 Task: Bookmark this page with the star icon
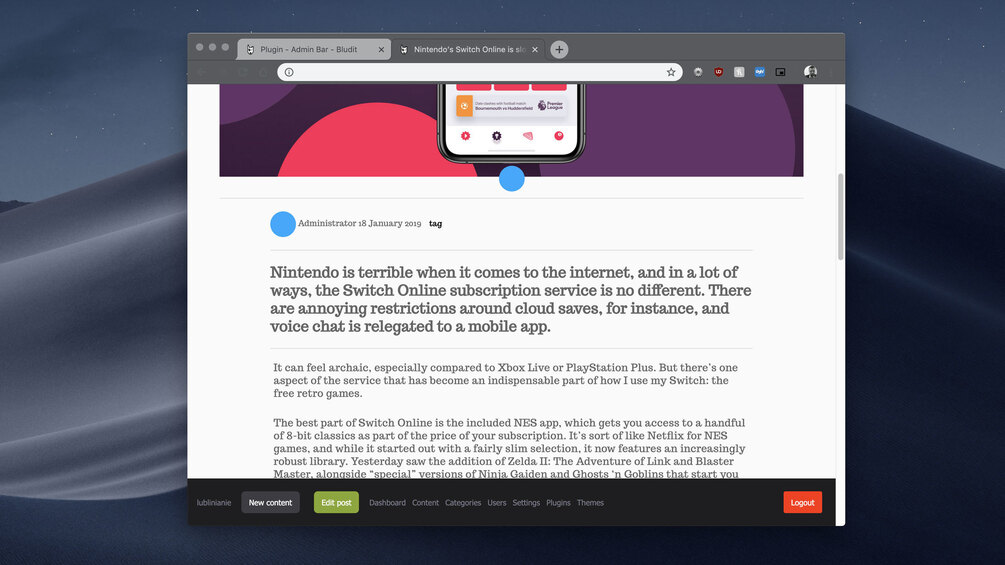(x=670, y=72)
